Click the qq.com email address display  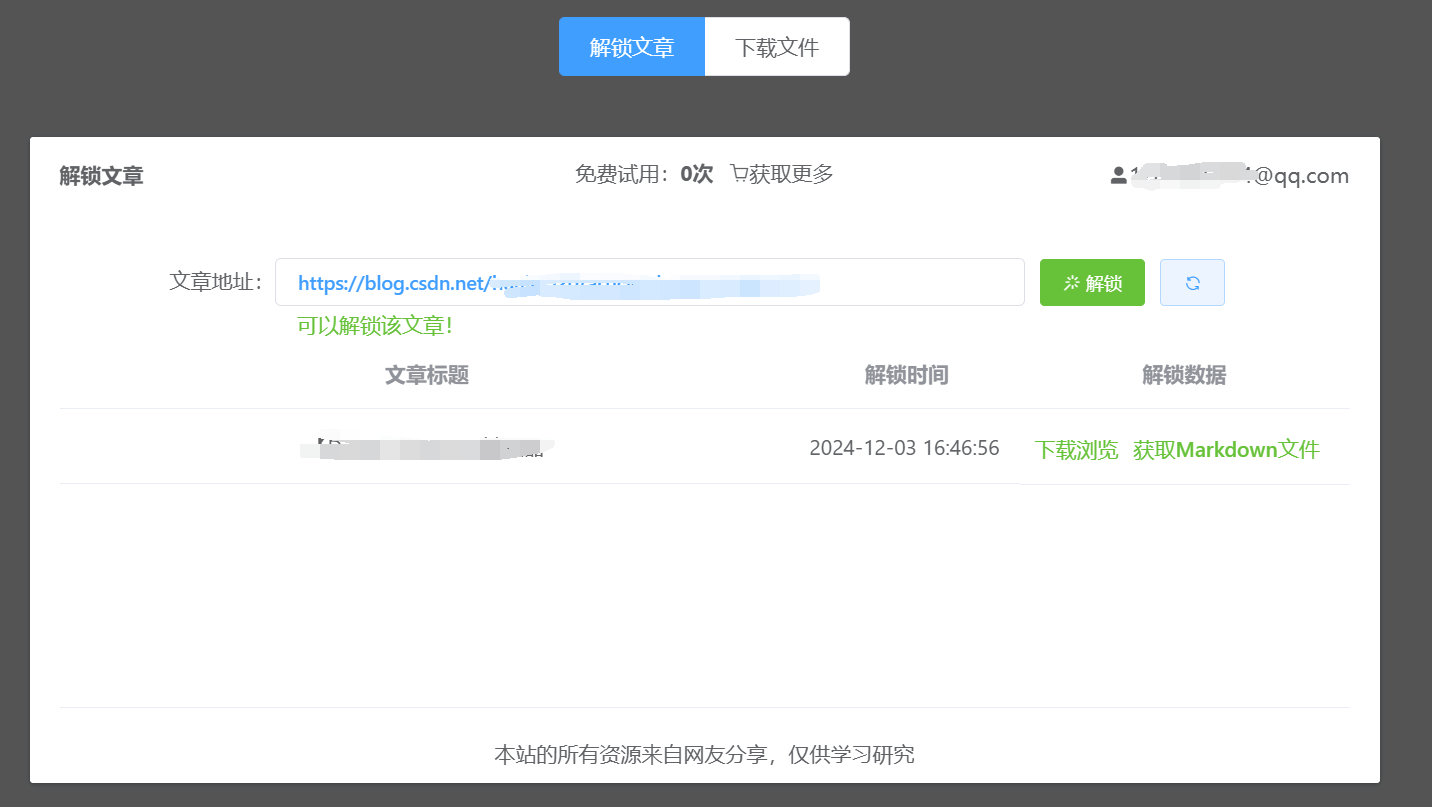coord(1240,175)
